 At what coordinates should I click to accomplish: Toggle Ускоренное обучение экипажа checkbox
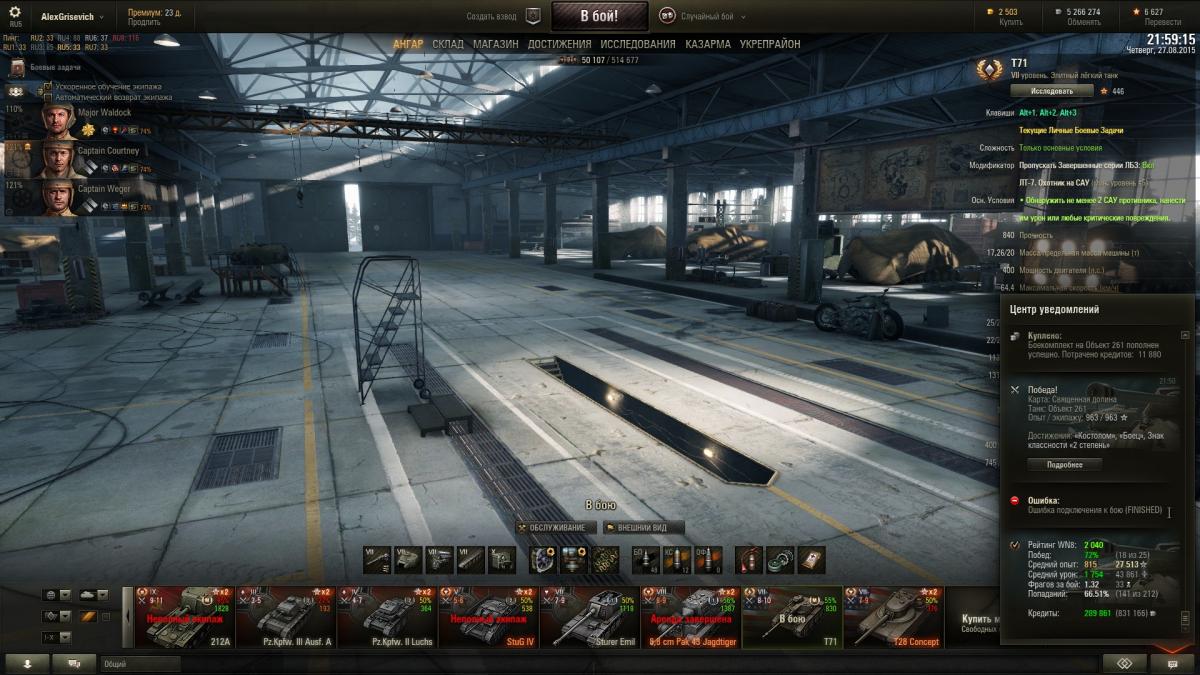48,87
